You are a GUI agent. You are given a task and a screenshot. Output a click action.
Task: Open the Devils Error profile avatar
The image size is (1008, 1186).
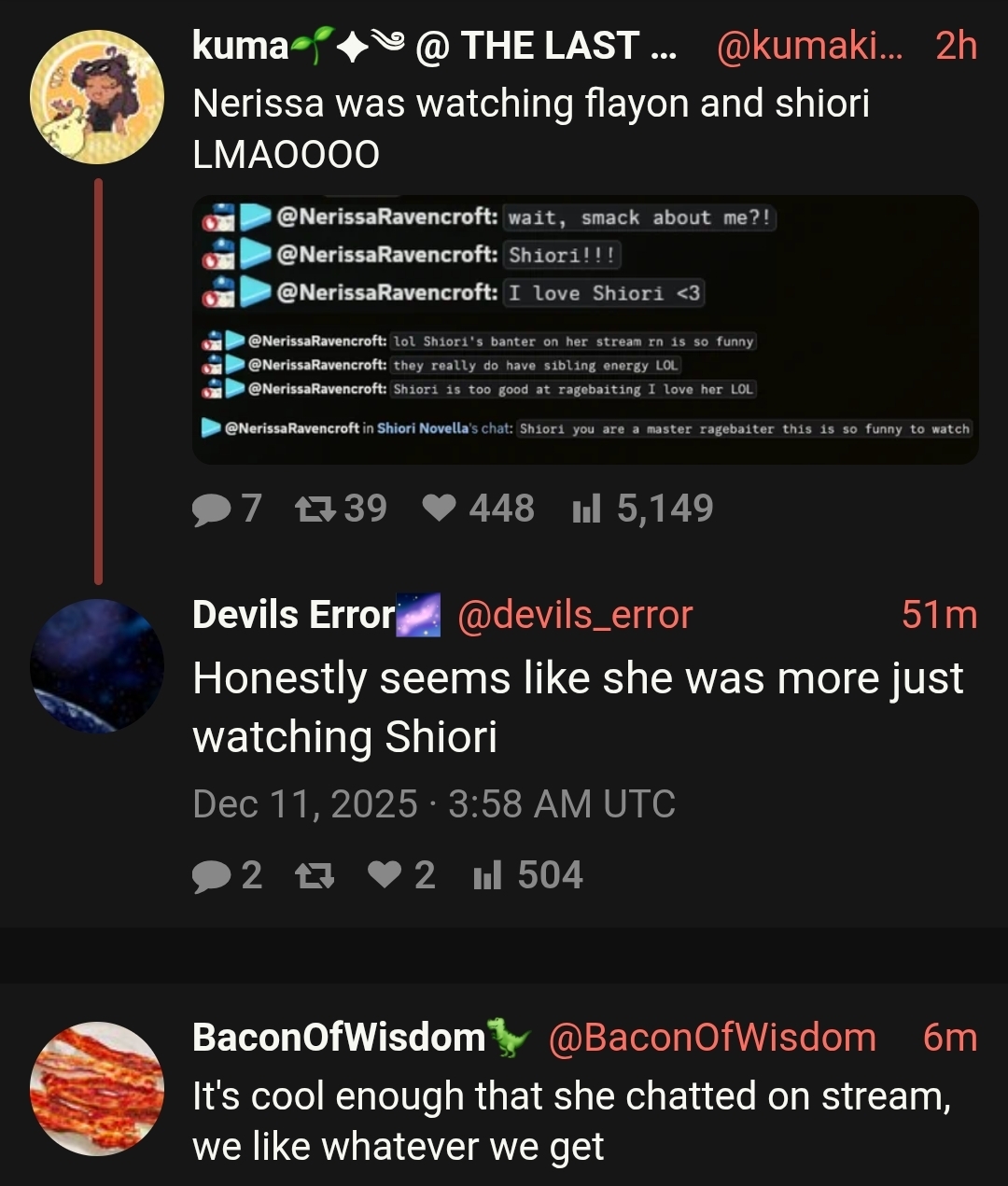coord(97,665)
